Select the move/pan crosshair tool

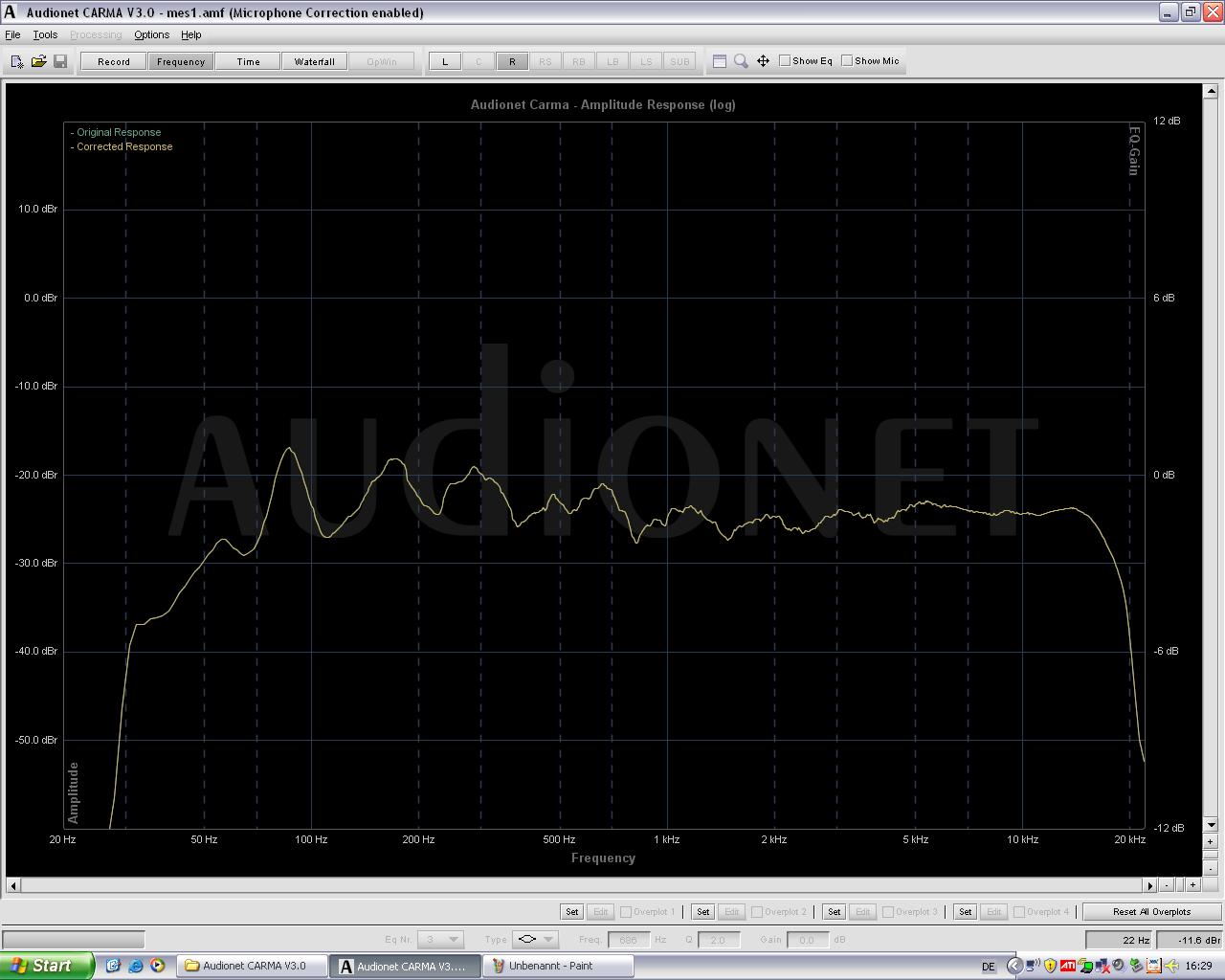(763, 61)
